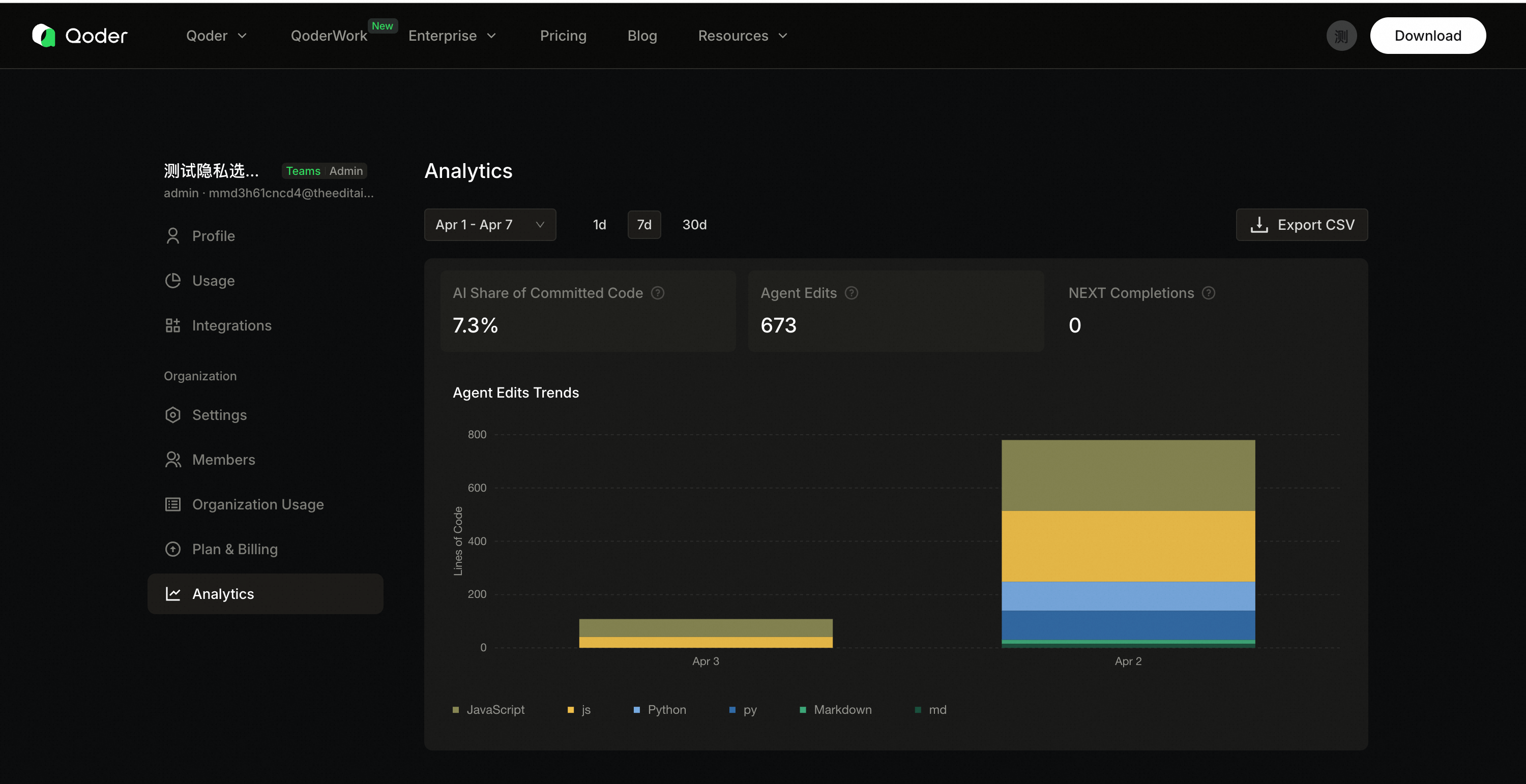Click the Settings hexagon icon
Screen dimensions: 1526x784
tap(172, 415)
